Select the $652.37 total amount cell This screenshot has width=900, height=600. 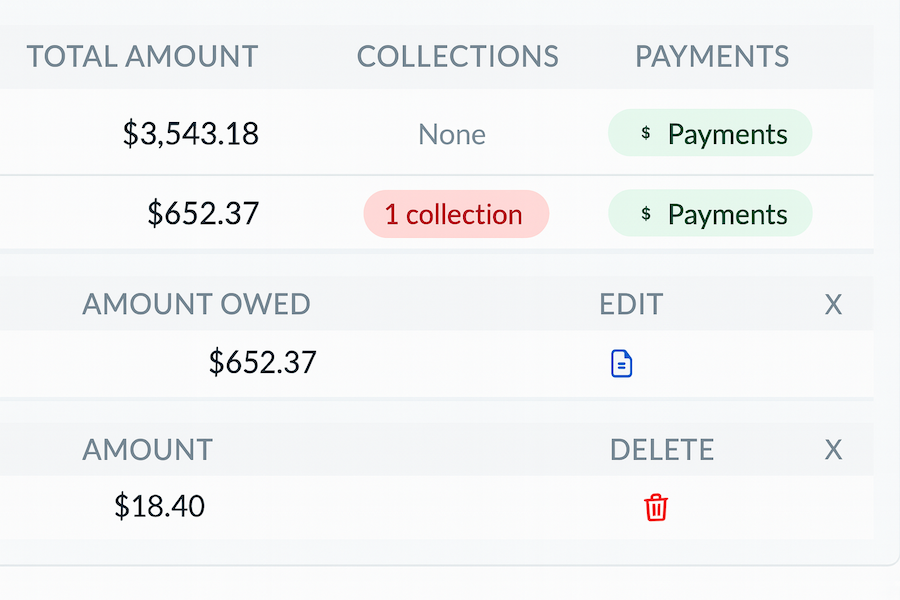[x=203, y=213]
